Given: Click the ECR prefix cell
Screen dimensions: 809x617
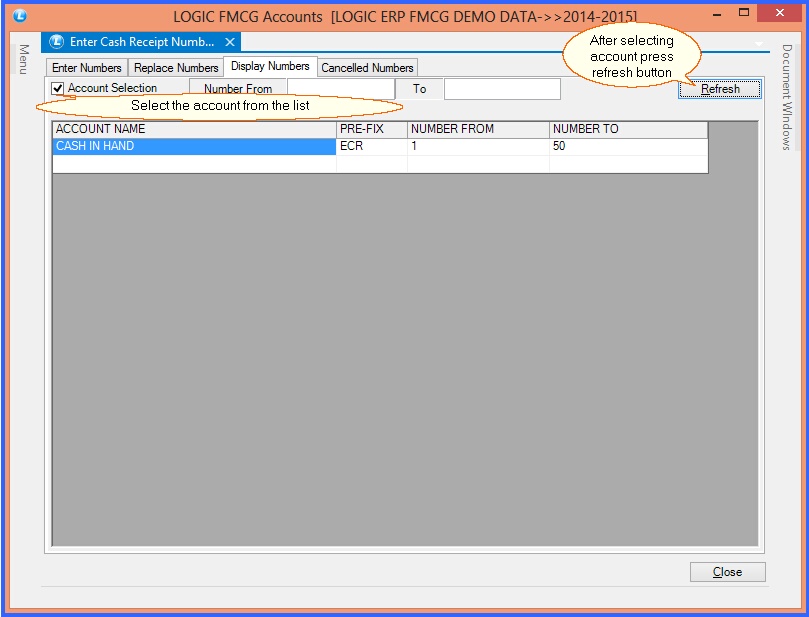Looking at the screenshot, I should 371,146.
